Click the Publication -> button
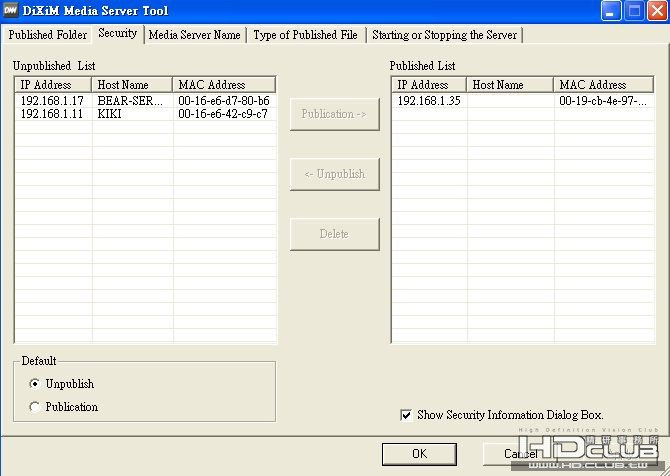 tap(335, 114)
